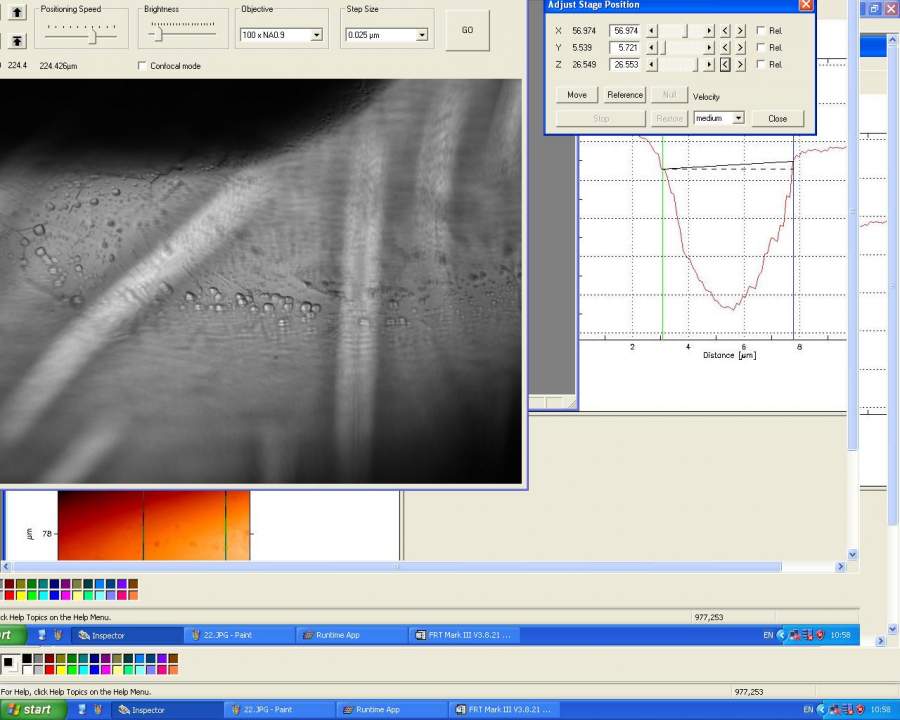The image size is (900, 720).
Task: Step Y position left with < button
Action: tap(725, 48)
